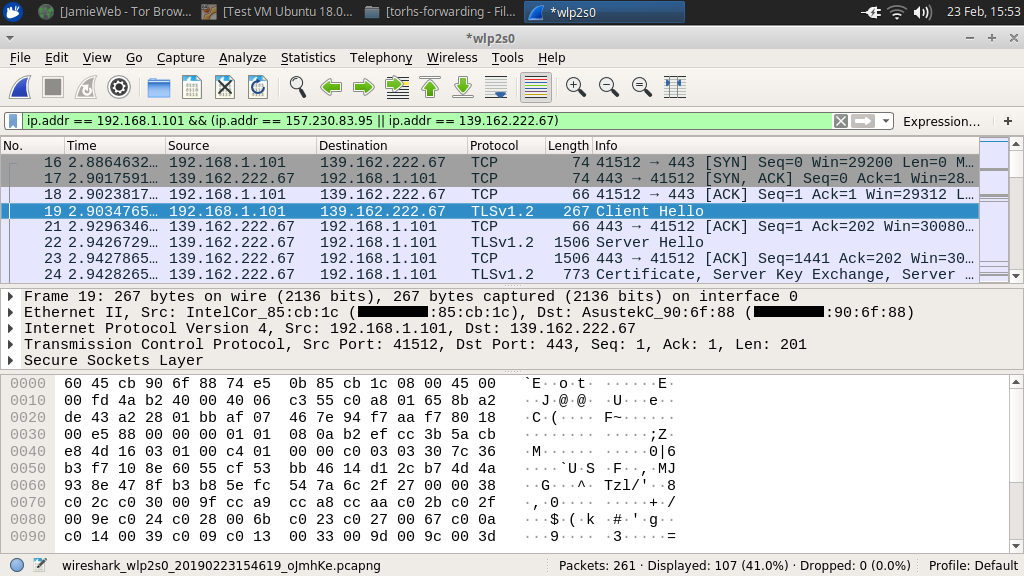The width and height of the screenshot is (1024, 576).
Task: Reload this capture file icon
Action: 258,87
